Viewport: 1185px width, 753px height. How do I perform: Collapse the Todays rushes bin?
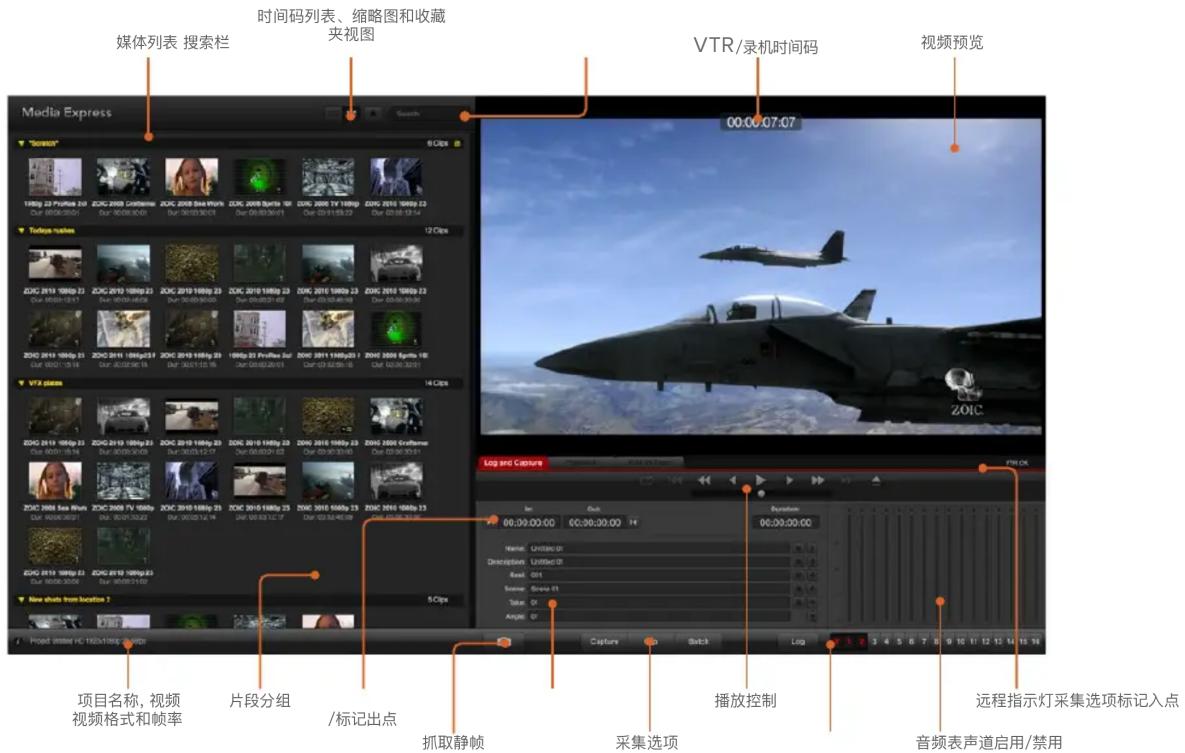(21, 231)
